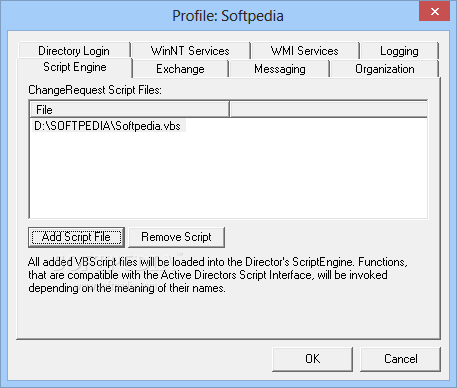Screen dimensions: 457x388
Task: Confirm the profile with OK
Action: pyautogui.click(x=312, y=359)
